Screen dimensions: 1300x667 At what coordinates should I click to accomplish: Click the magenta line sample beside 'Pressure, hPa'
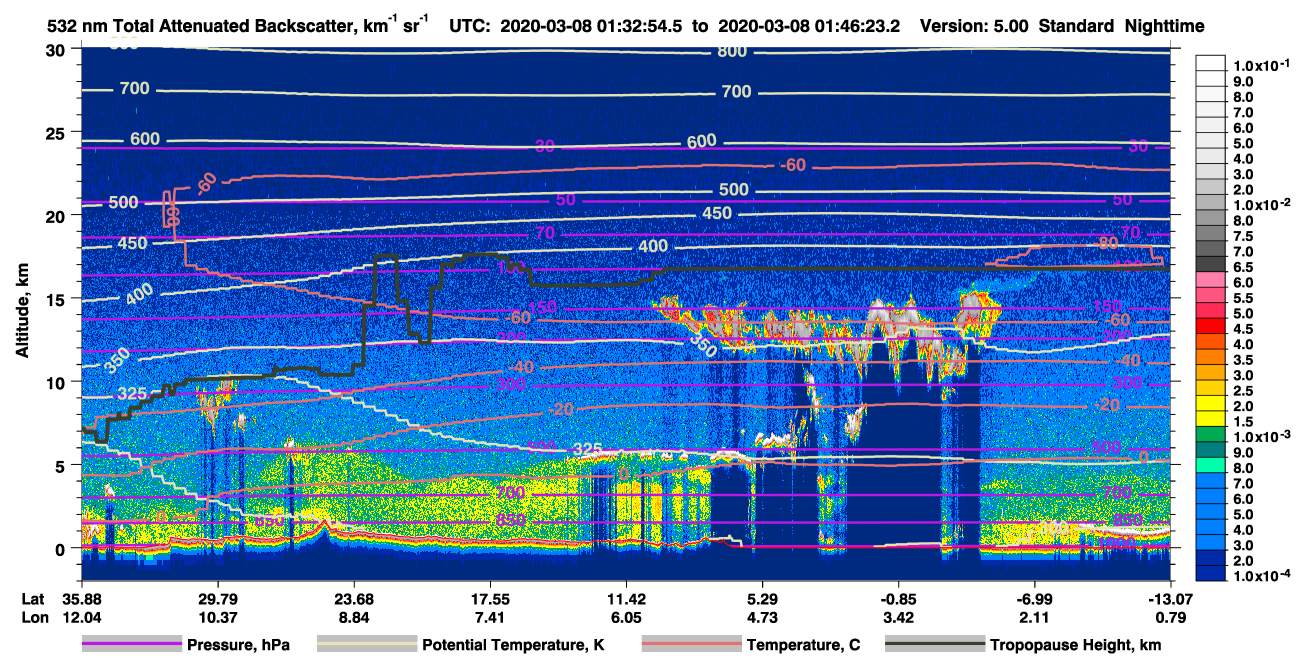tap(131, 645)
